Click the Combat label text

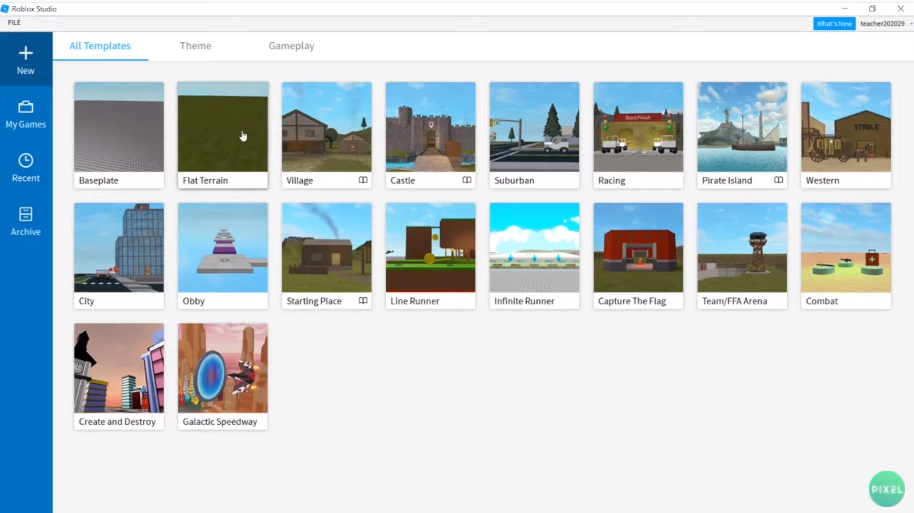[x=822, y=301]
